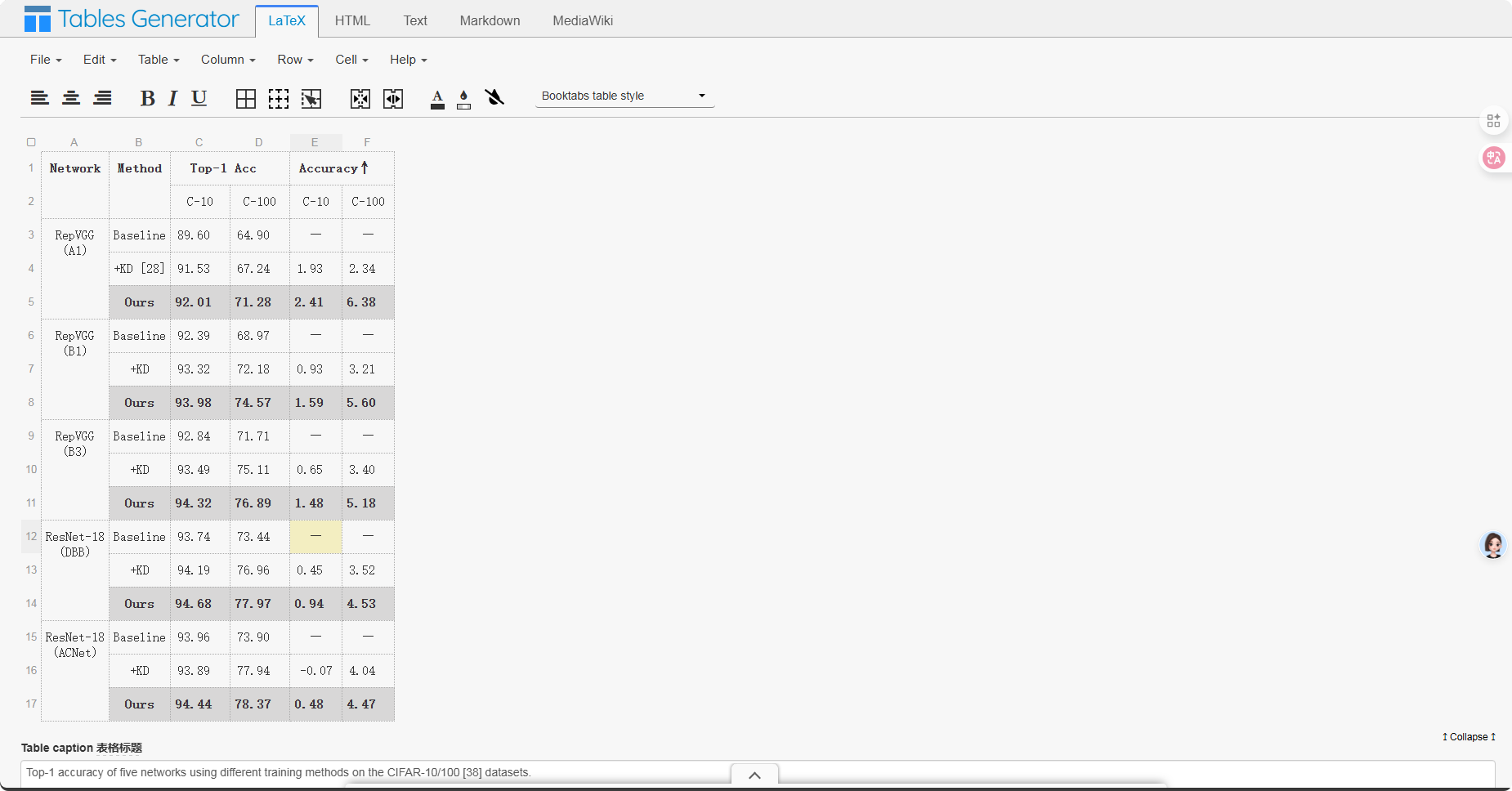Select row header 12
This screenshot has height=791, width=1512.
click(x=31, y=536)
